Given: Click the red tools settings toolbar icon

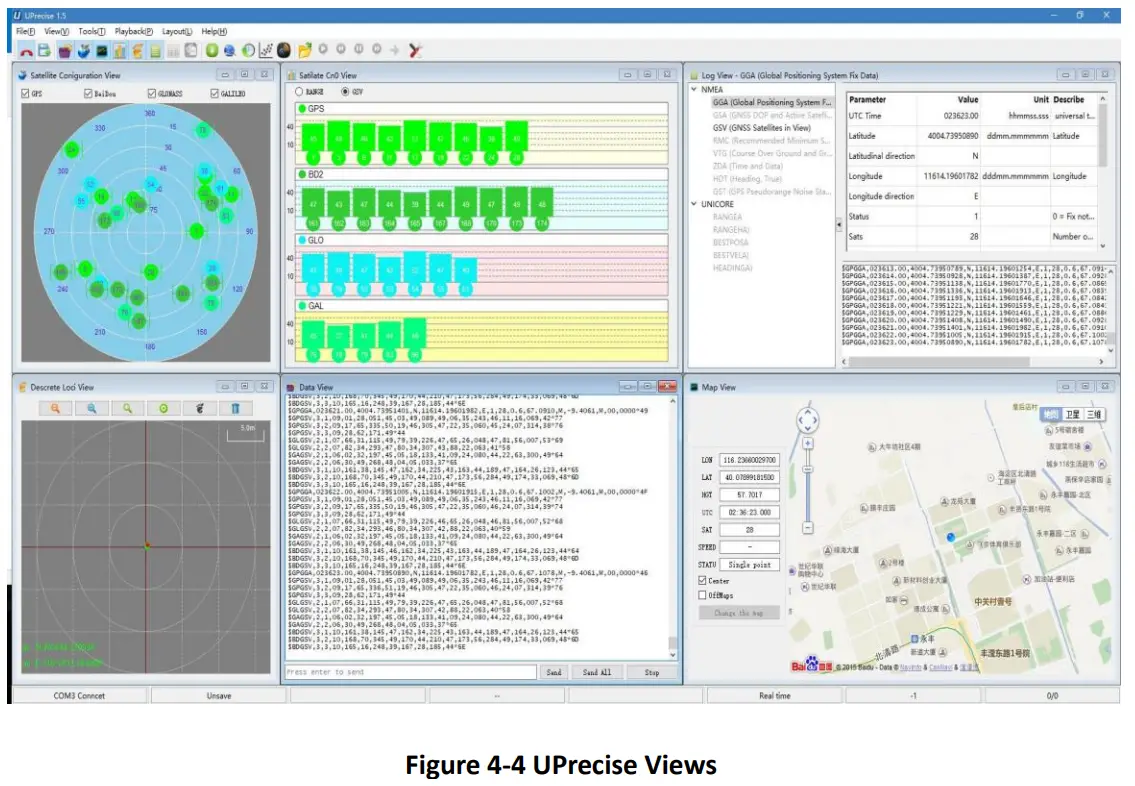Looking at the screenshot, I should [x=415, y=50].
